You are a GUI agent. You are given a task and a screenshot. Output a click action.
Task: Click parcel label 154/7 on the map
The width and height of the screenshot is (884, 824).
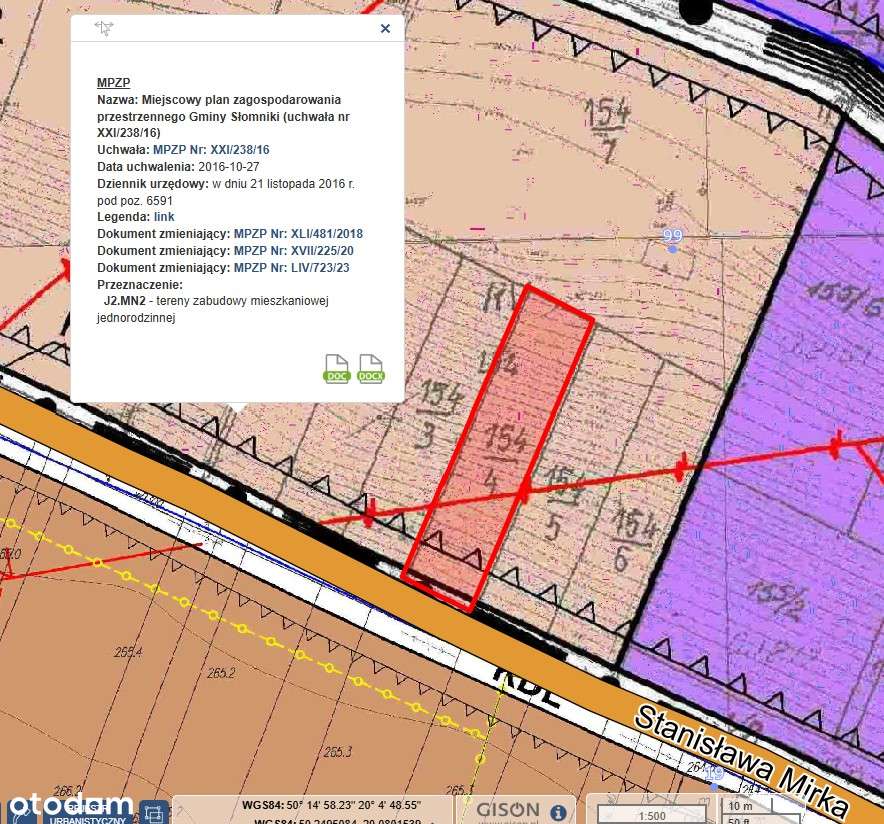[x=608, y=129]
